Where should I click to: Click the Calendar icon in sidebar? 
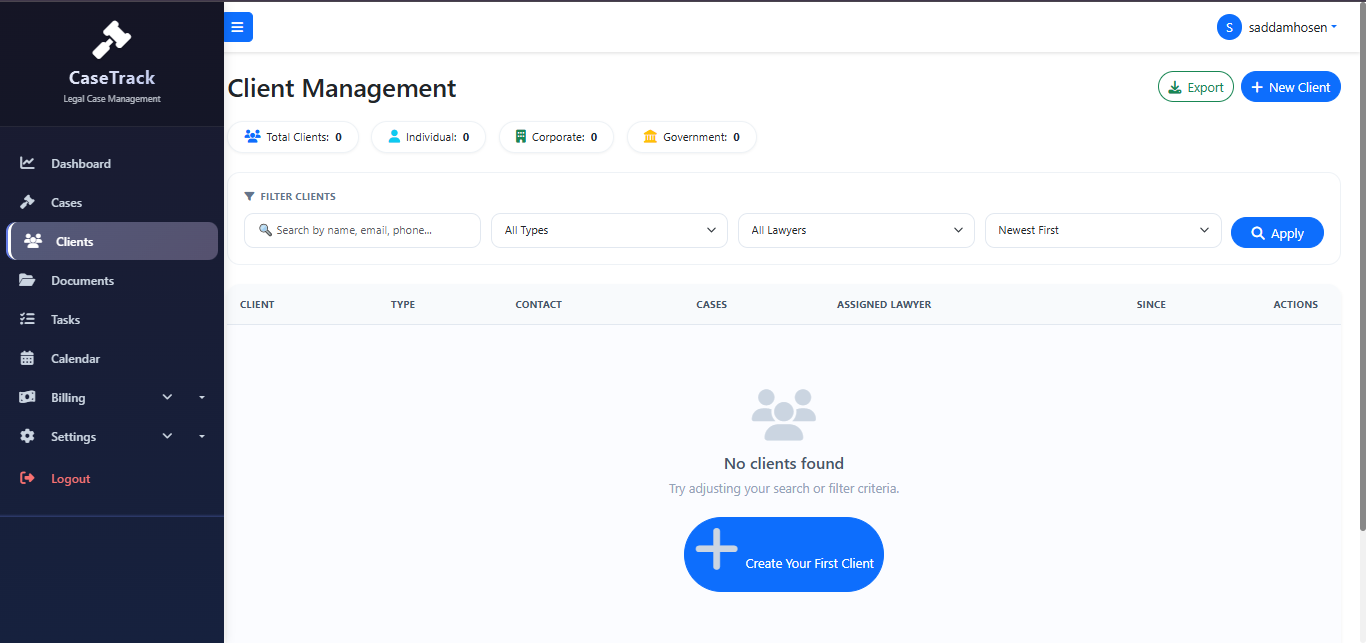coord(28,359)
